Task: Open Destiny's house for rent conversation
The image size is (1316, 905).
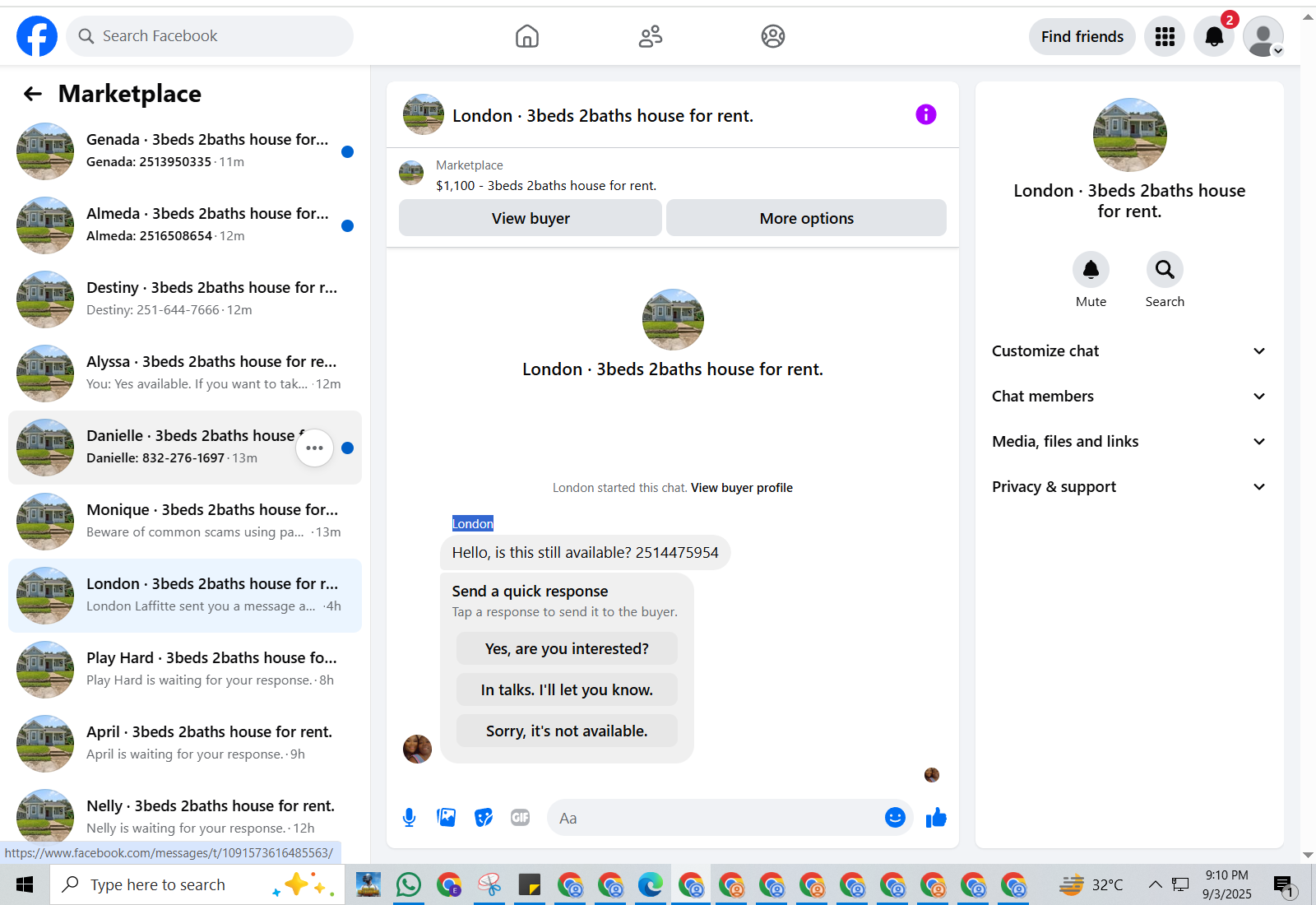Action: coord(185,299)
